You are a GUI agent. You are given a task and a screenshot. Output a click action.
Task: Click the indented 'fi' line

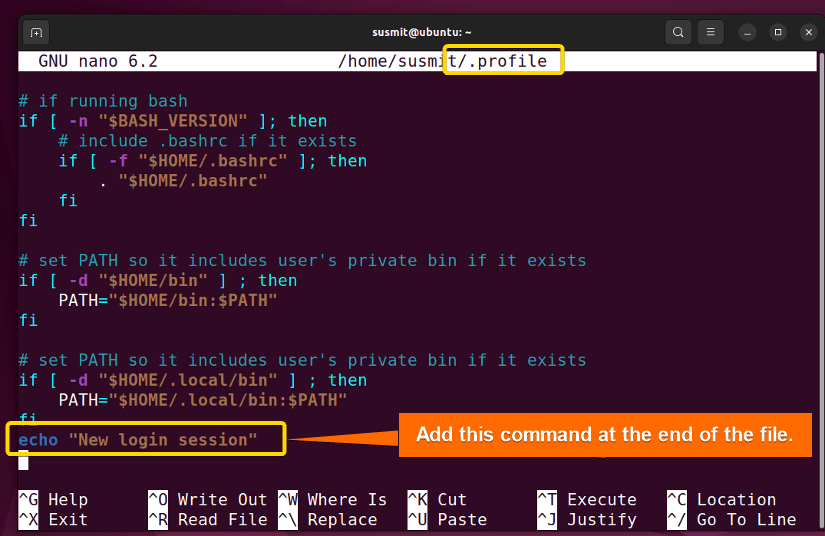[68, 200]
